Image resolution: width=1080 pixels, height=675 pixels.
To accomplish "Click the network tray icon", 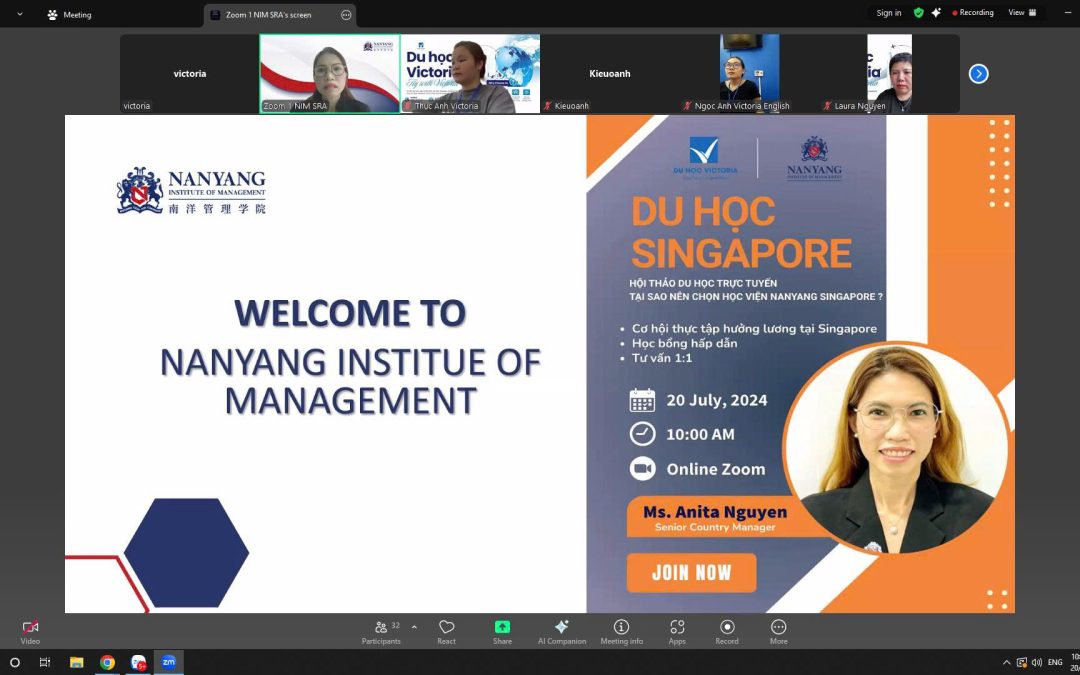I will tap(1022, 663).
